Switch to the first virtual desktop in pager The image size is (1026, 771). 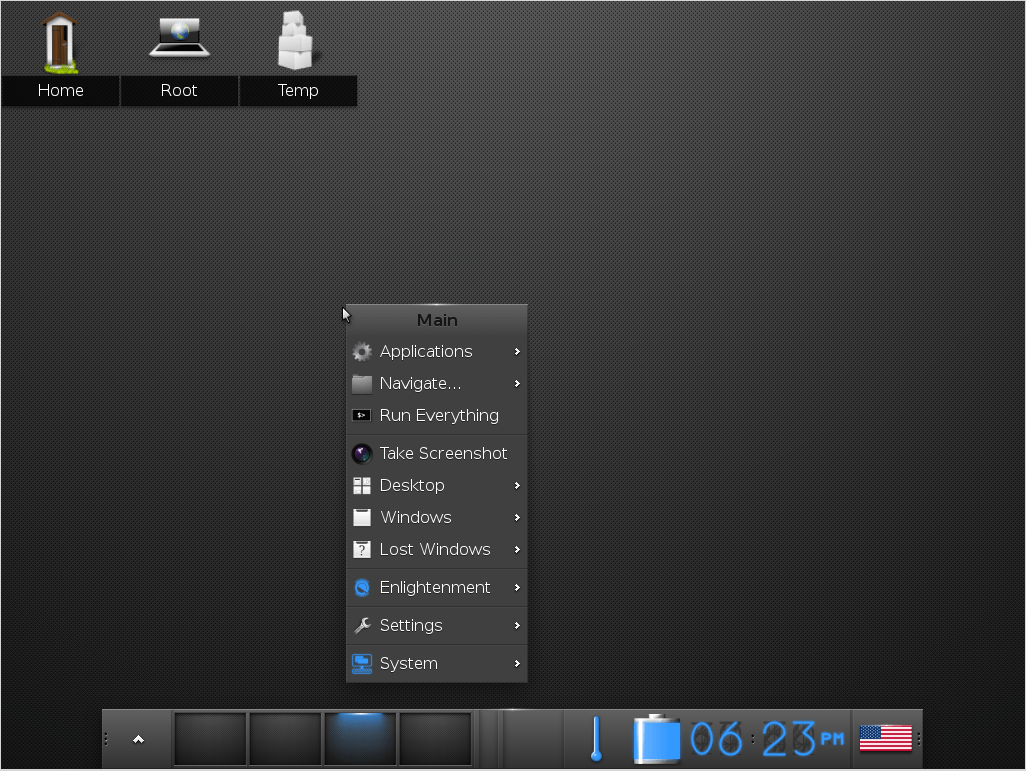[x=209, y=739]
